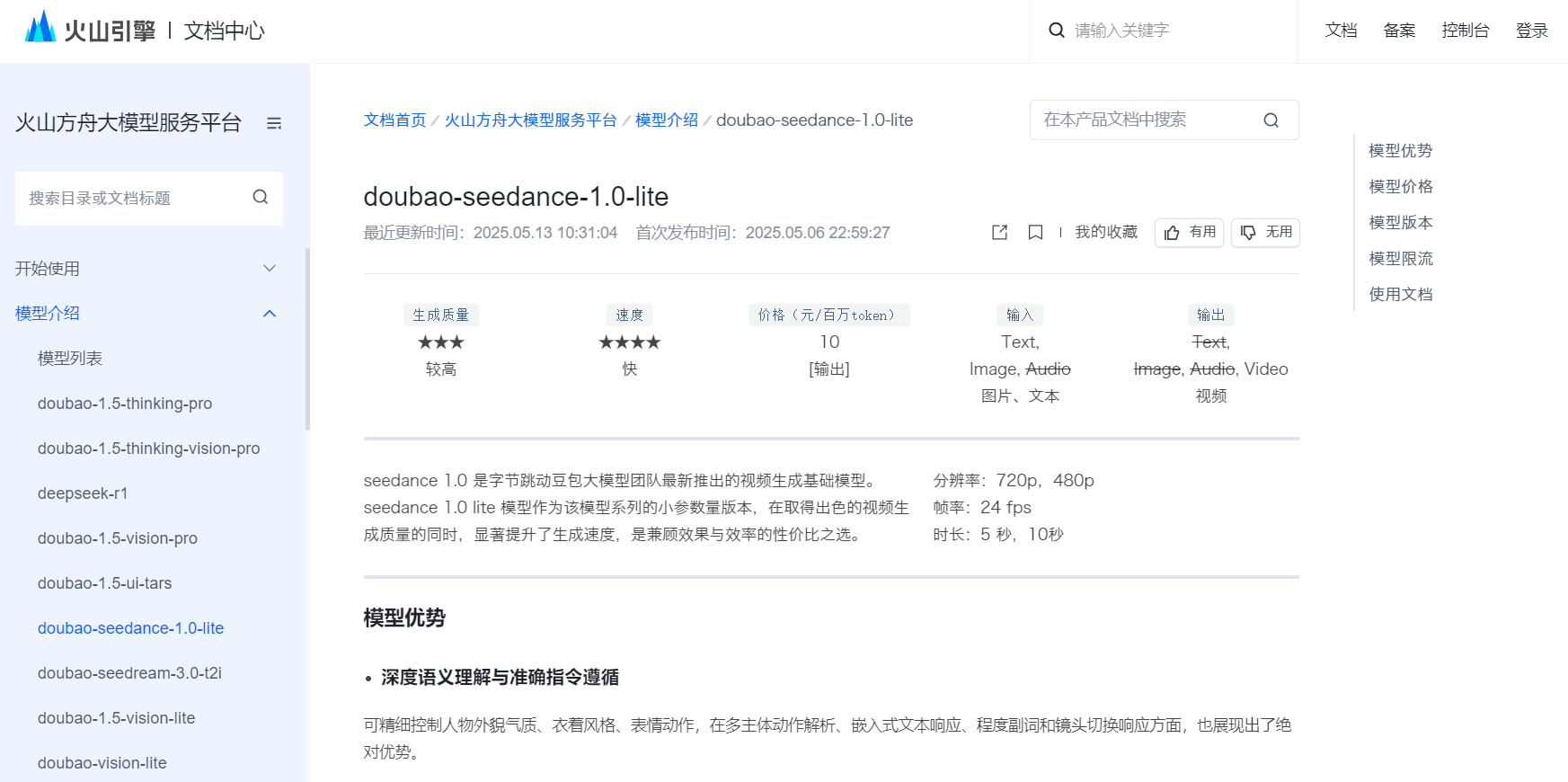Click the 深度语义理解与准确指令遵循 subheading
Image resolution: width=1568 pixels, height=782 pixels.
click(x=500, y=677)
